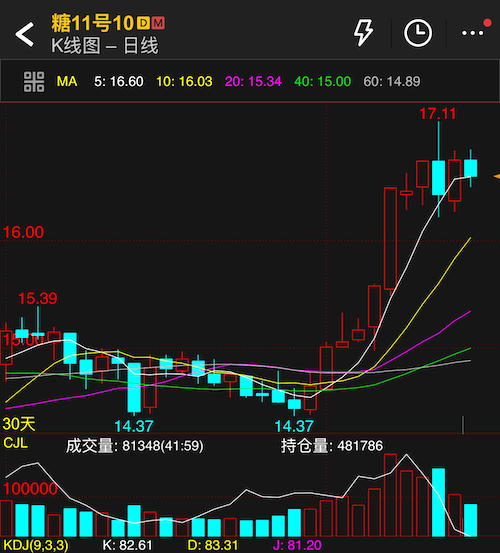Select the MA indicator label

(x=67, y=81)
